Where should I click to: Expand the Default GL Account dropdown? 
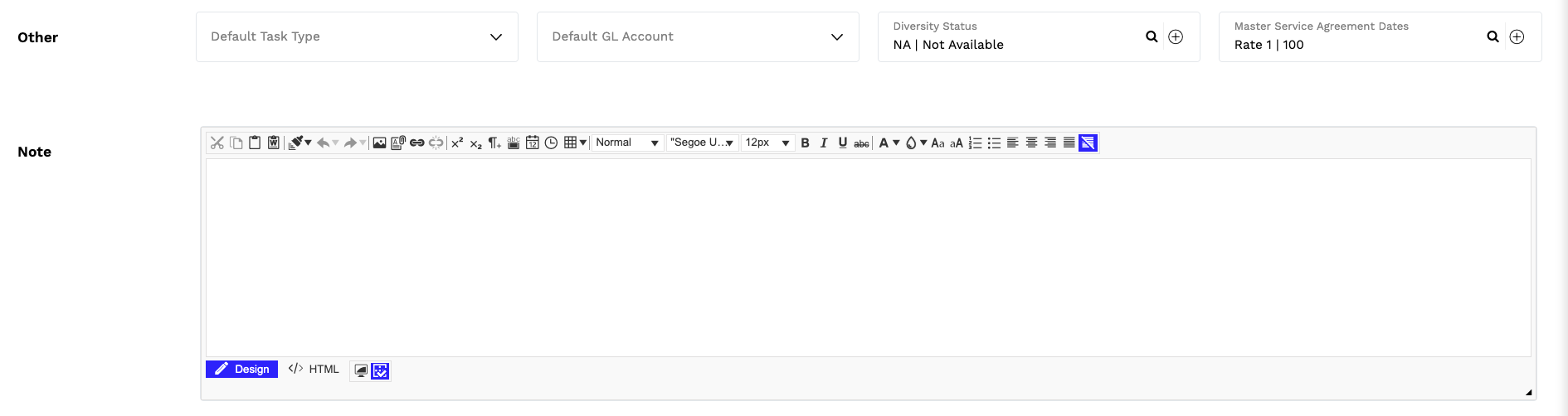pyautogui.click(x=698, y=36)
